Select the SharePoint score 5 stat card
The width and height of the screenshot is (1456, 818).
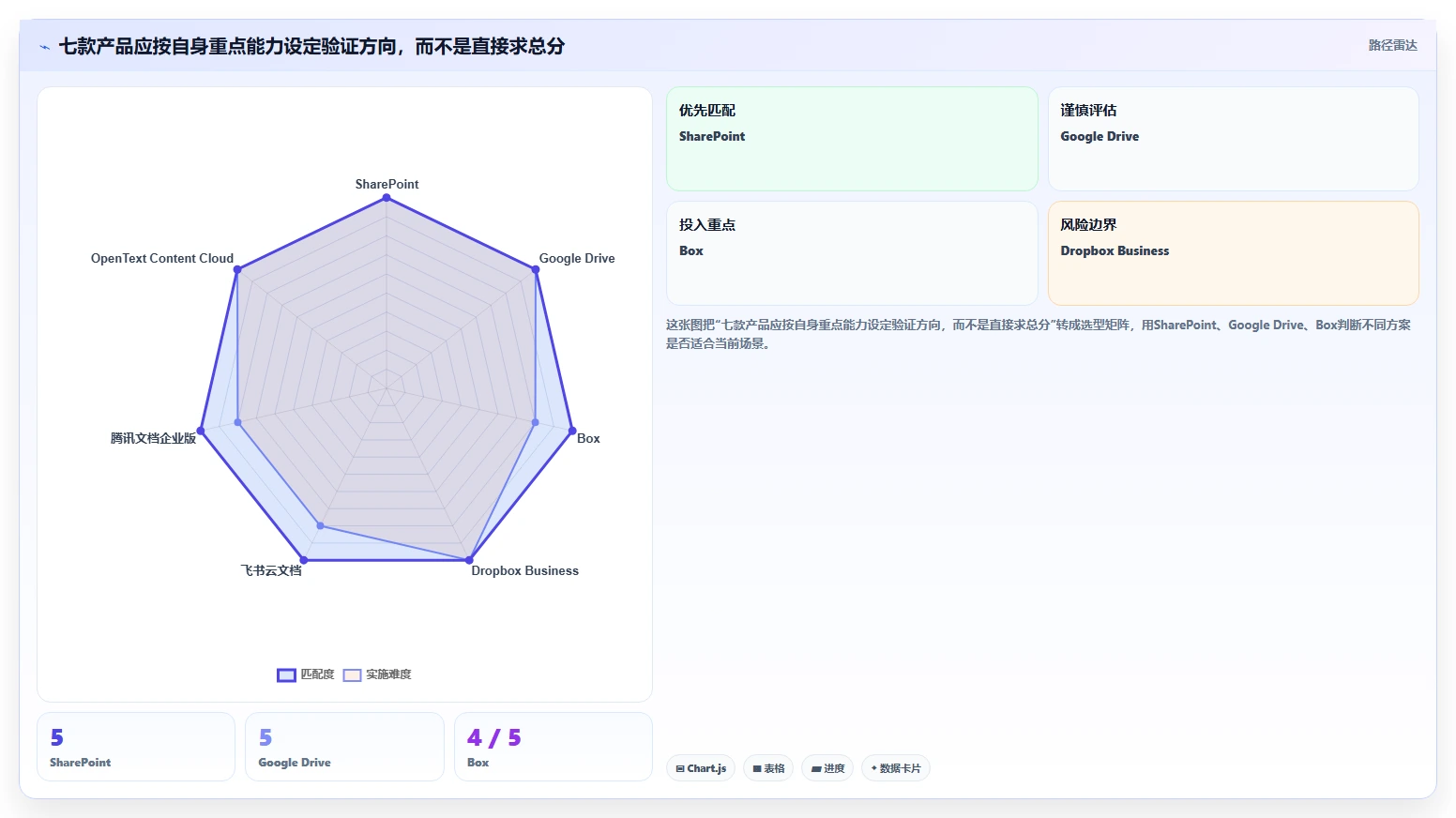click(136, 747)
